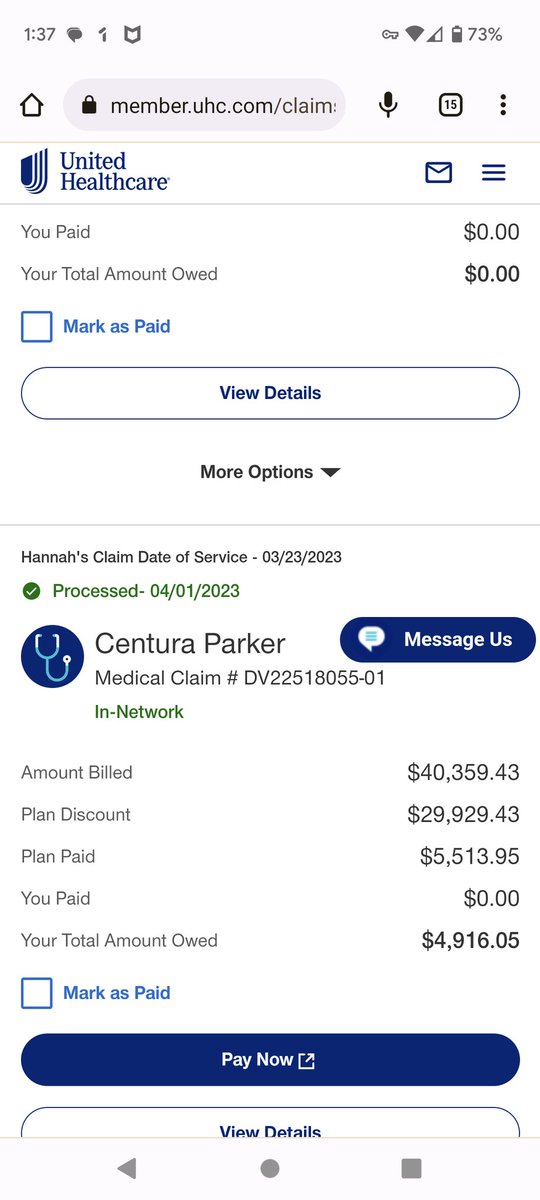
Task: Tap the Android recent apps square
Action: [411, 1167]
